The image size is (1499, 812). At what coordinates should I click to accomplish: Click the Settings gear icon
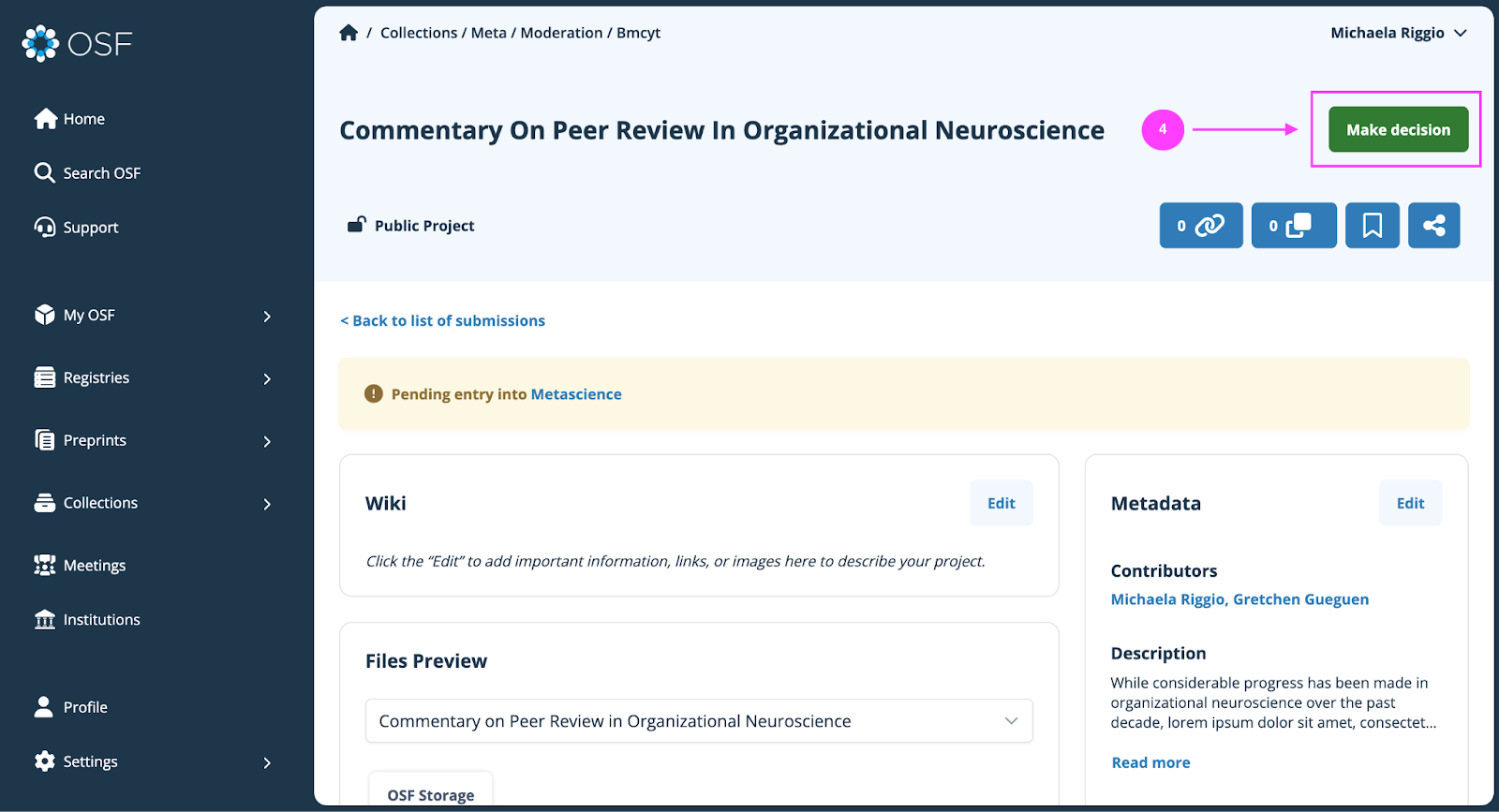pos(44,761)
